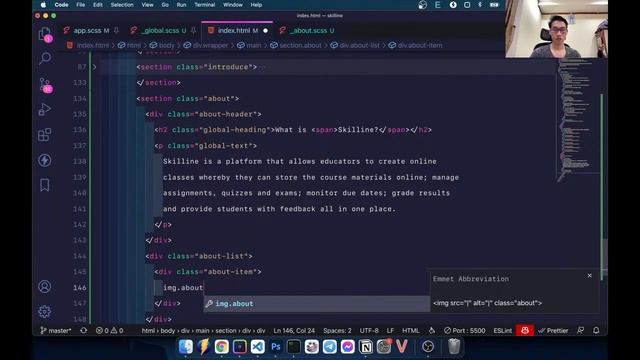
Task: Switch to _global.scss tab
Action: (160, 31)
